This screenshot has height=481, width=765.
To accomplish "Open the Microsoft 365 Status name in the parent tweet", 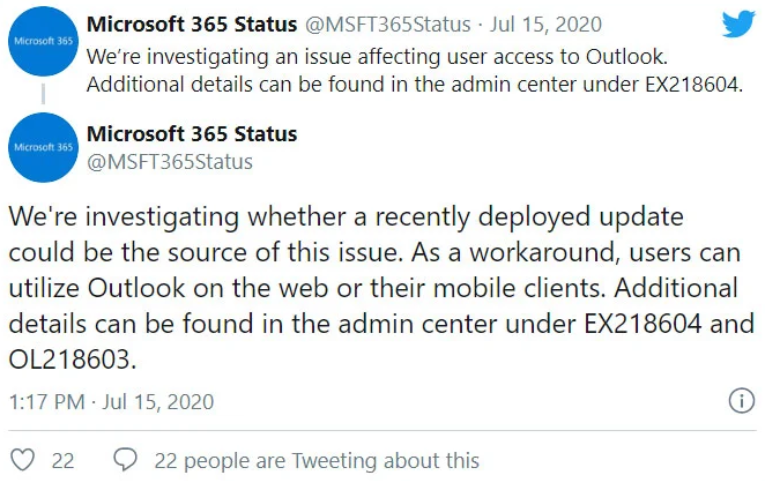I will coord(192,24).
